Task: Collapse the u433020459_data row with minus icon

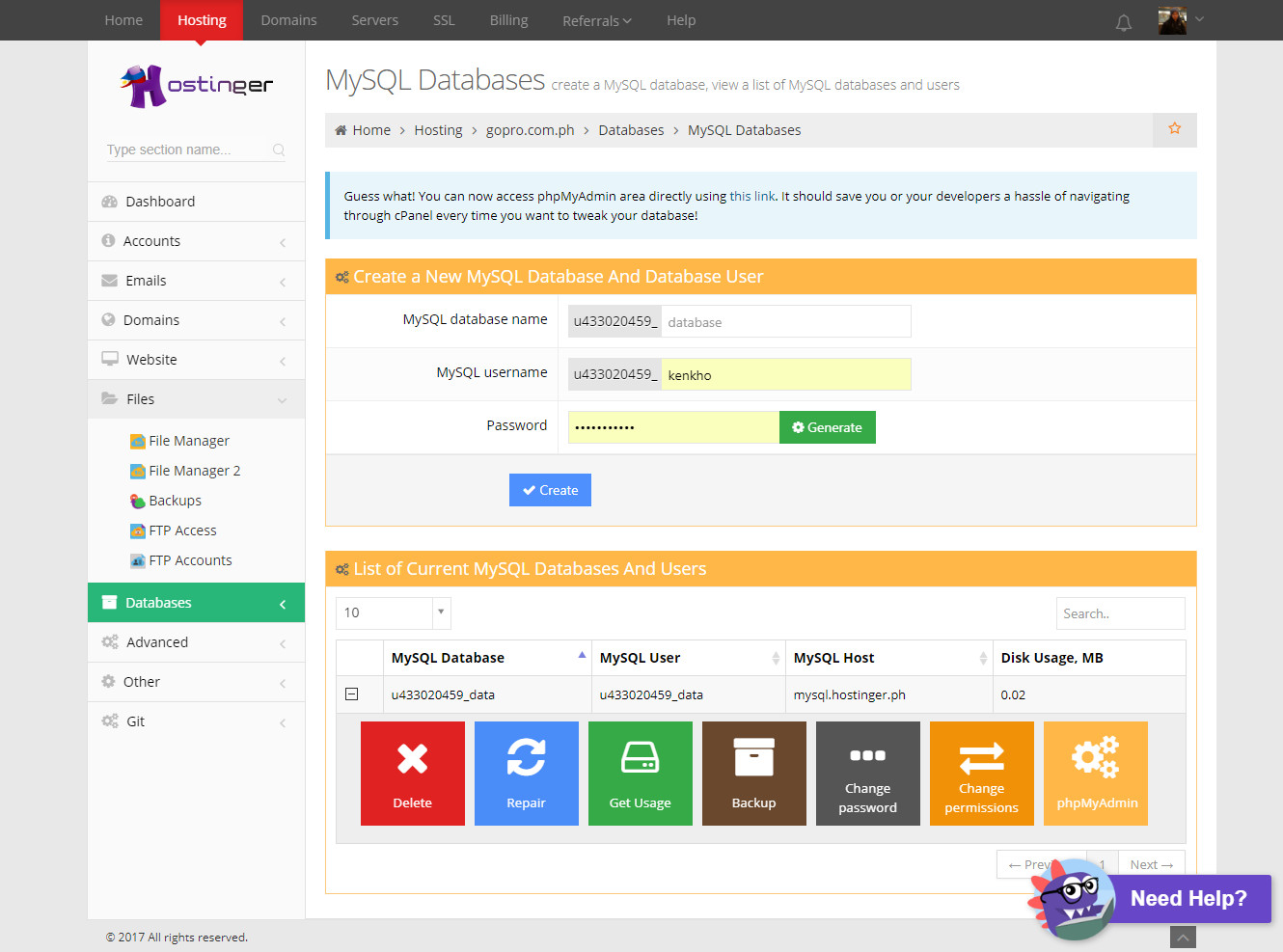Action: pos(351,694)
